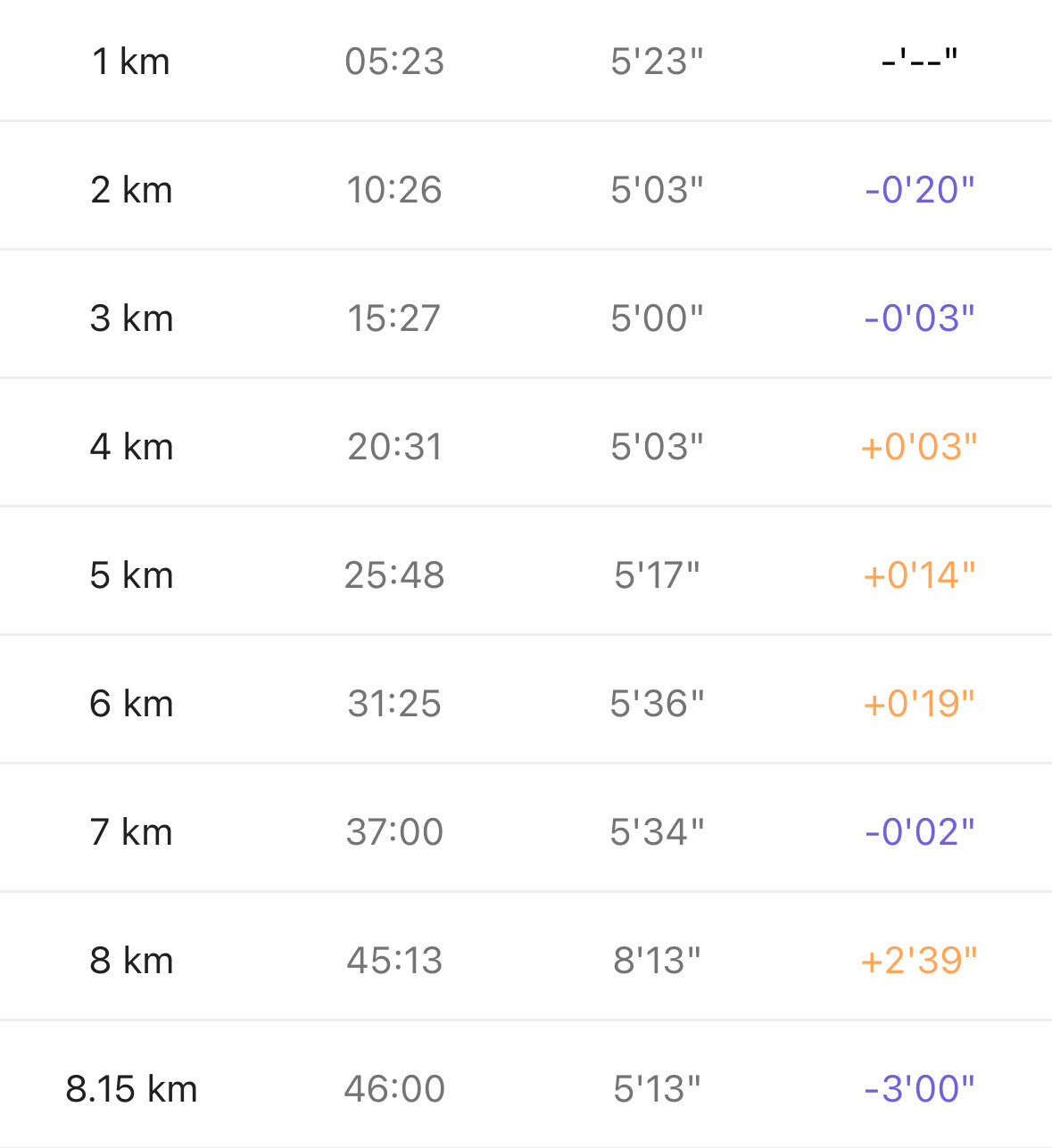Click the +0'14" pace difference
This screenshot has height=1148, width=1052.
coord(919,575)
